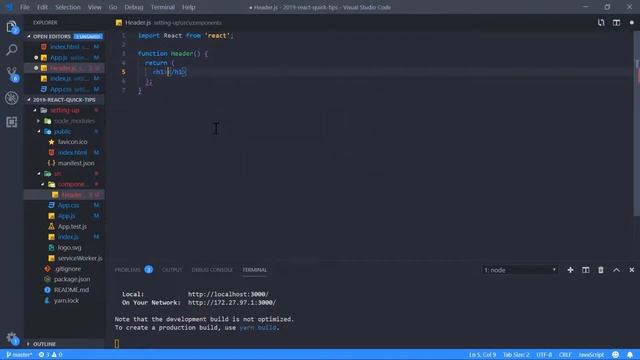
Task: Follow the 172.27.97.1:3000 network link
Action: [x=232, y=302]
